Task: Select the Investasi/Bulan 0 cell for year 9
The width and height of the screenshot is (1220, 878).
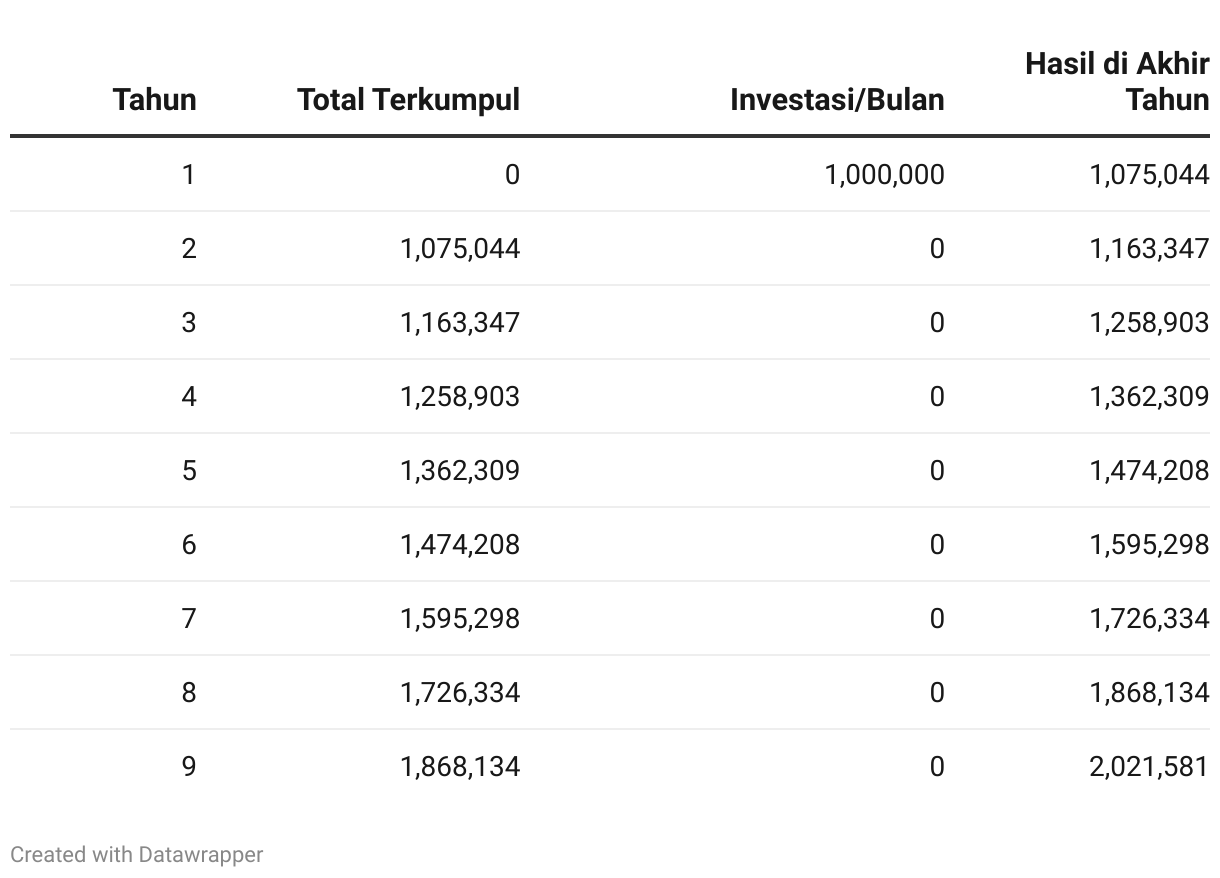Action: (935, 767)
